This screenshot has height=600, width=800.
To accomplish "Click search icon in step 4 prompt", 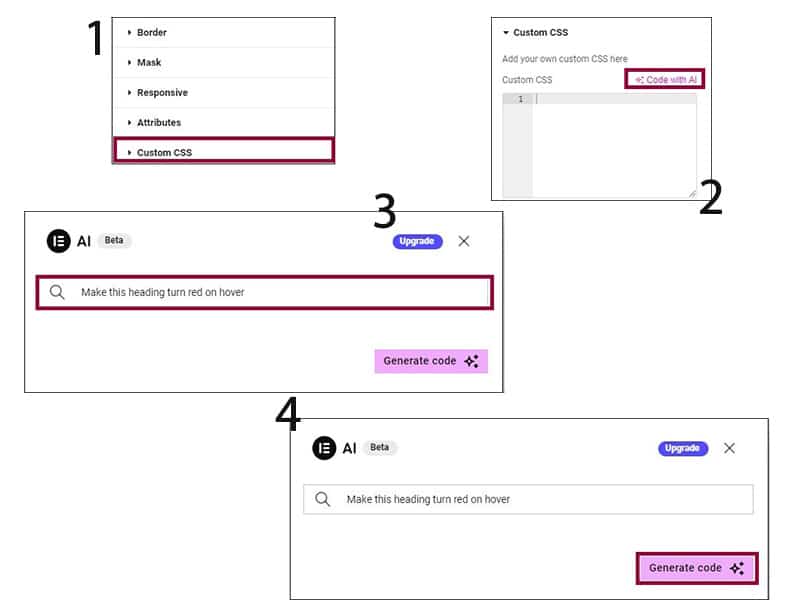I will (x=322, y=499).
